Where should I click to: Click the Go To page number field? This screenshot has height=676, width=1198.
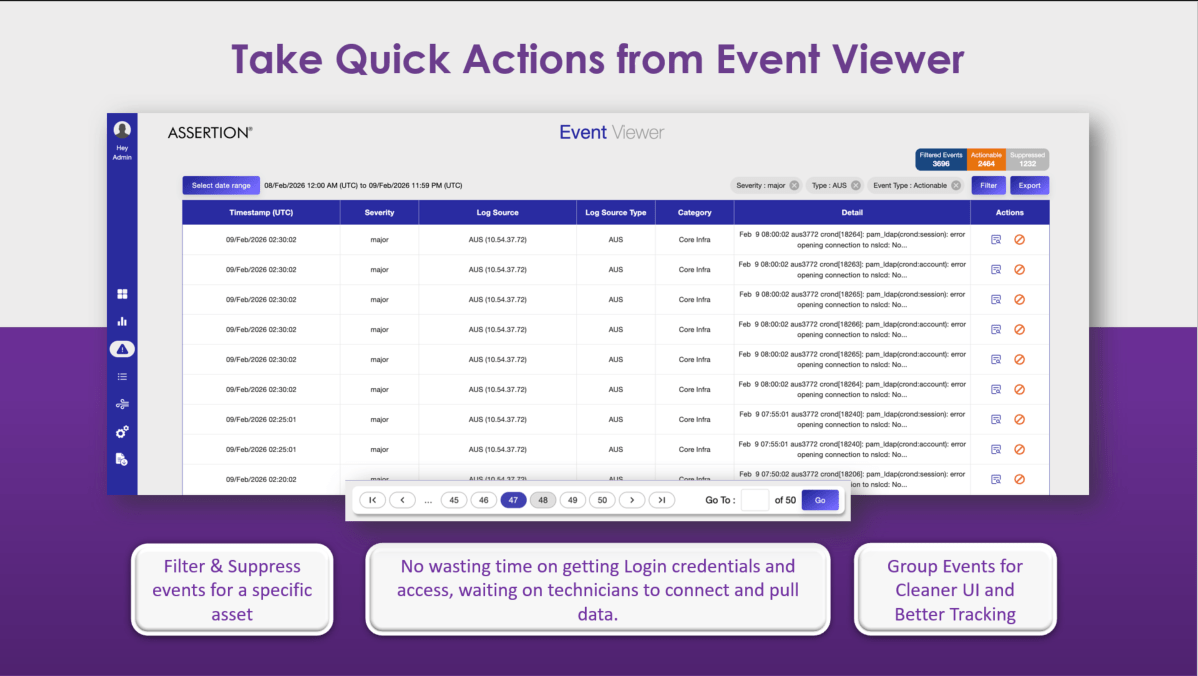755,500
